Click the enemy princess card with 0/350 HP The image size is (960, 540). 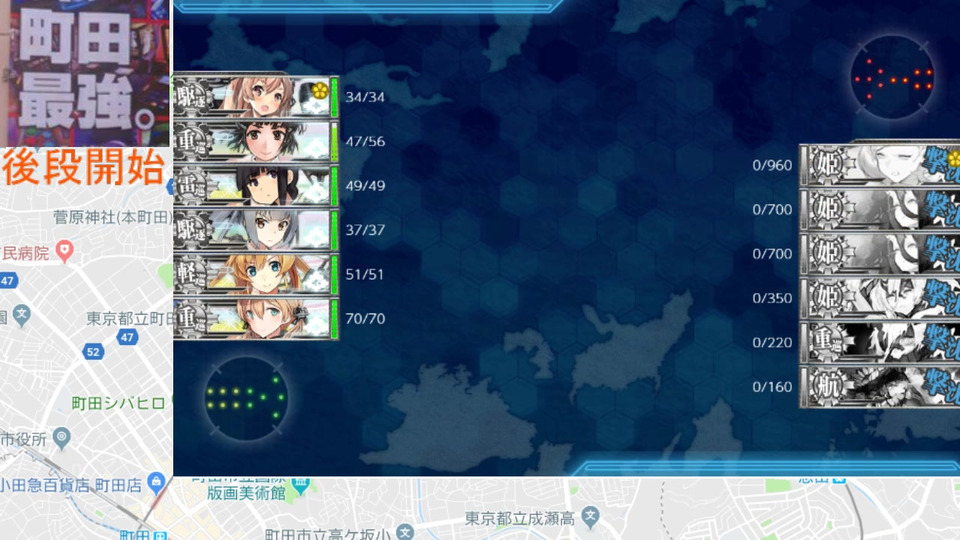[880, 298]
